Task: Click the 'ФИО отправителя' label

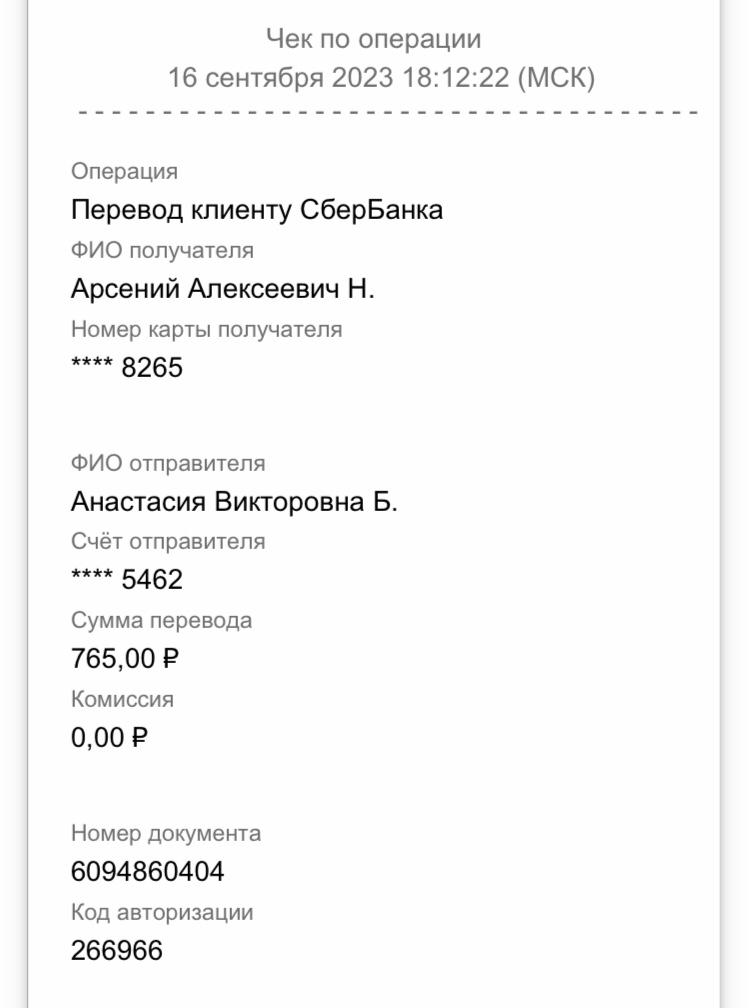Action: 168,464
